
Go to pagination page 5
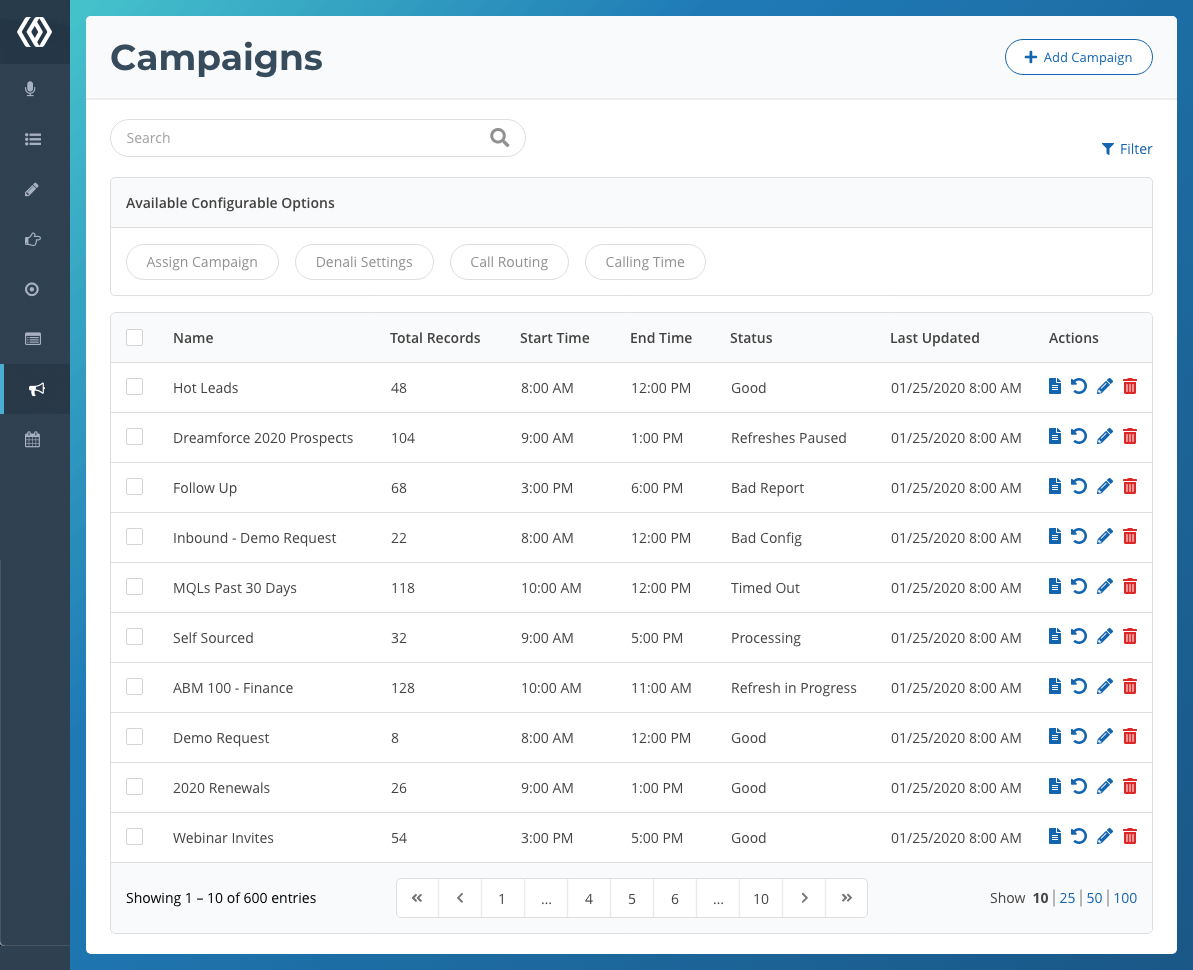coord(631,898)
